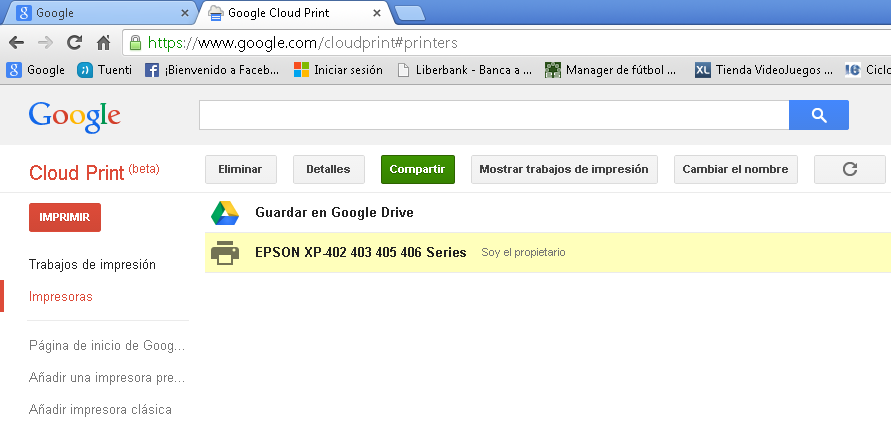Click the Detalles button

(x=328, y=169)
